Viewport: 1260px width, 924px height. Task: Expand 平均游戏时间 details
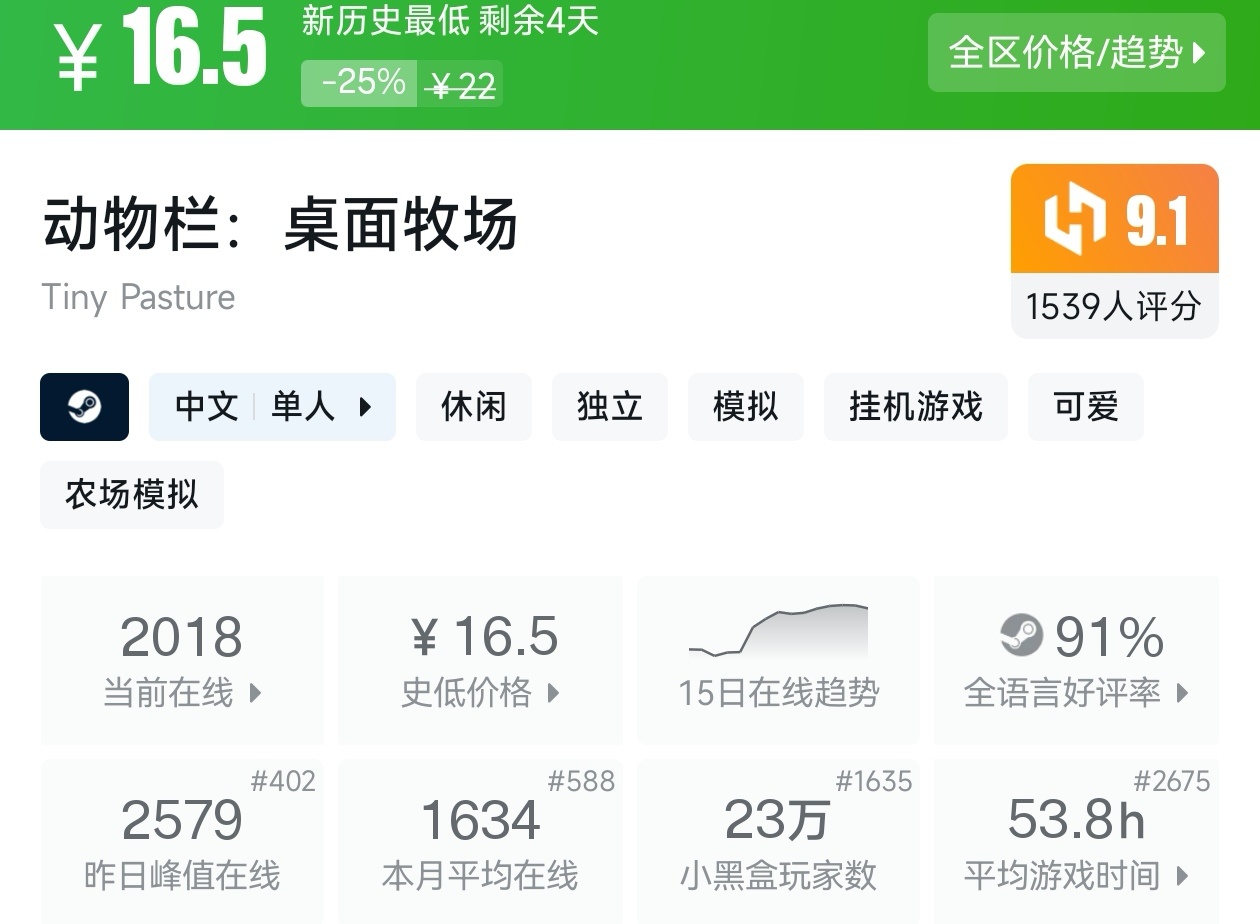point(1076,841)
